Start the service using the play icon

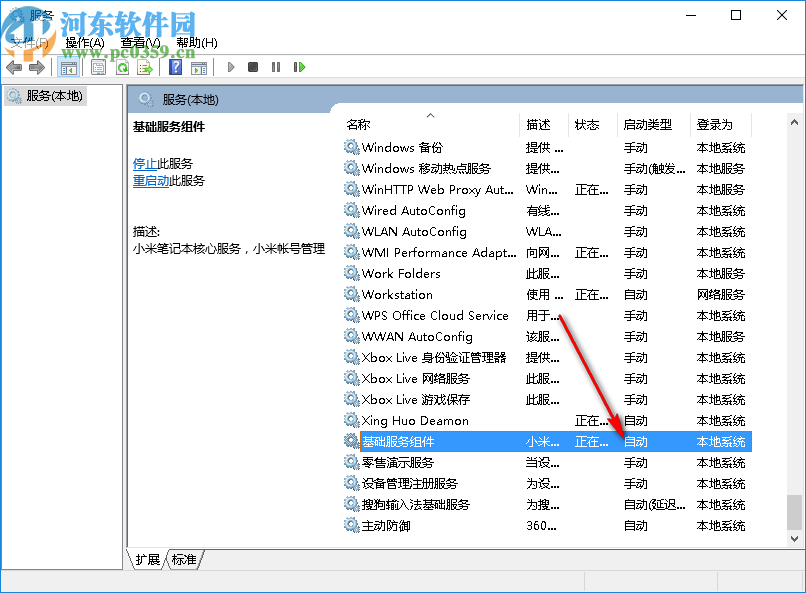click(x=230, y=67)
